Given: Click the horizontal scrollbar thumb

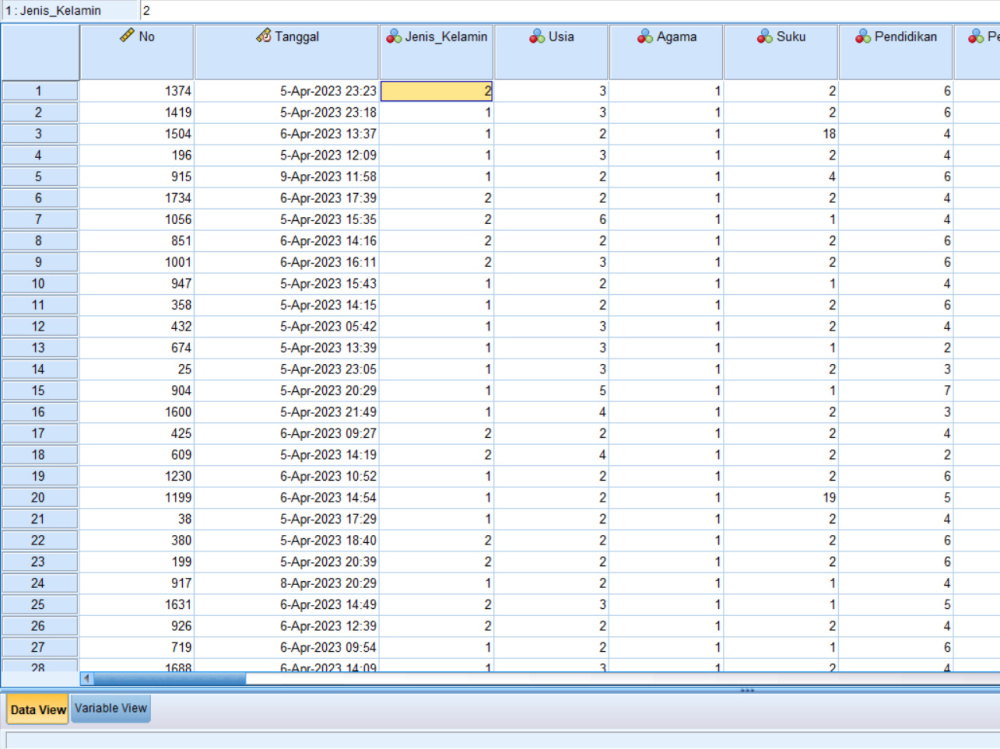Looking at the screenshot, I should pos(170,678).
